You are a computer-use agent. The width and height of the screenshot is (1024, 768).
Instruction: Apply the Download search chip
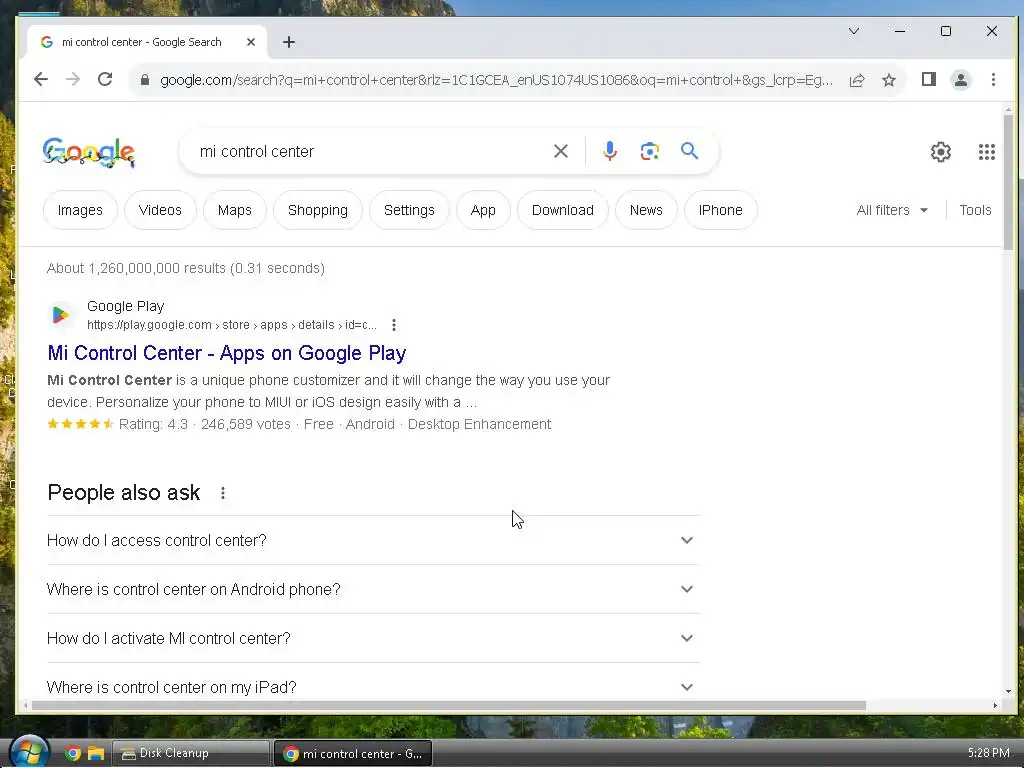pyautogui.click(x=562, y=210)
